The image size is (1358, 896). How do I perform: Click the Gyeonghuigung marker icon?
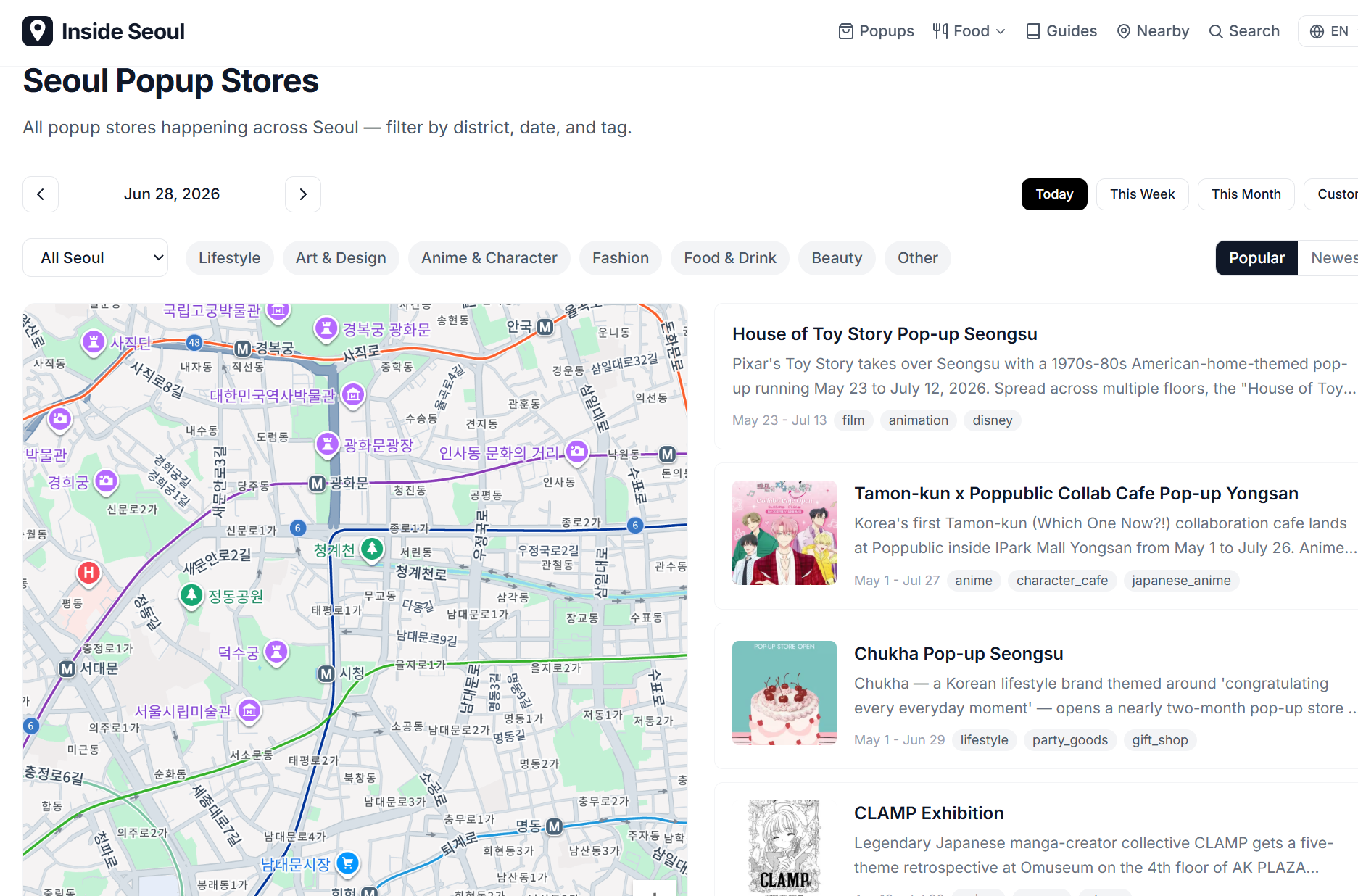tap(107, 481)
